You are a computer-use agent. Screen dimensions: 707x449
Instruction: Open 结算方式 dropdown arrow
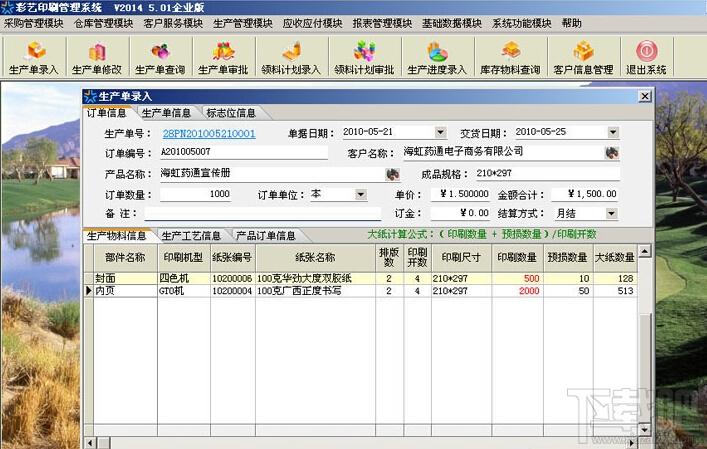(611, 213)
